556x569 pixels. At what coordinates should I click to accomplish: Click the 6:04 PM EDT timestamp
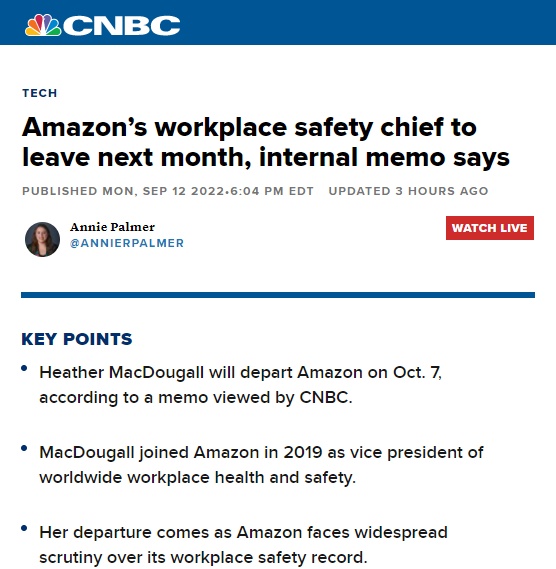[x=272, y=191]
